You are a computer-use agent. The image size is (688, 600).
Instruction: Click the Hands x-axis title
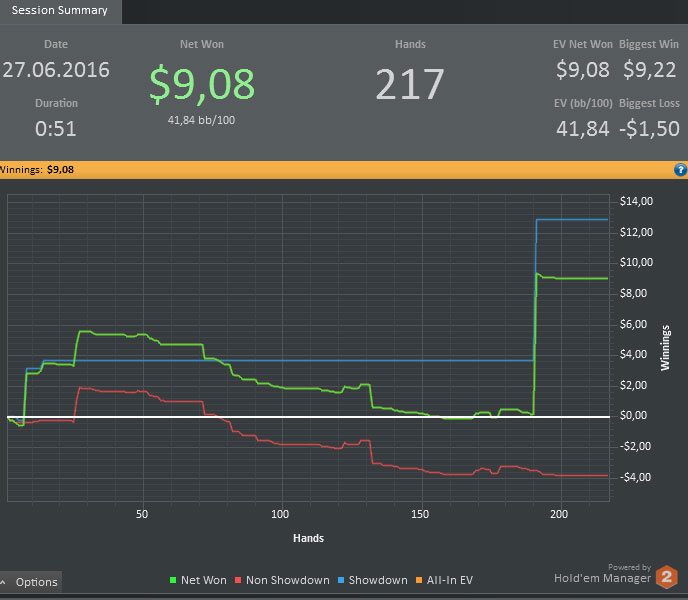click(x=308, y=538)
